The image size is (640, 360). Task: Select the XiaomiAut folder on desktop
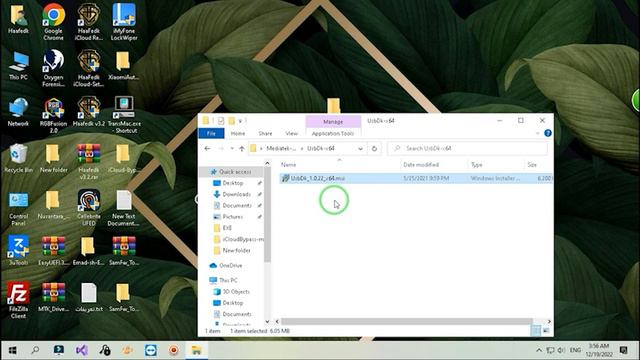click(124, 65)
